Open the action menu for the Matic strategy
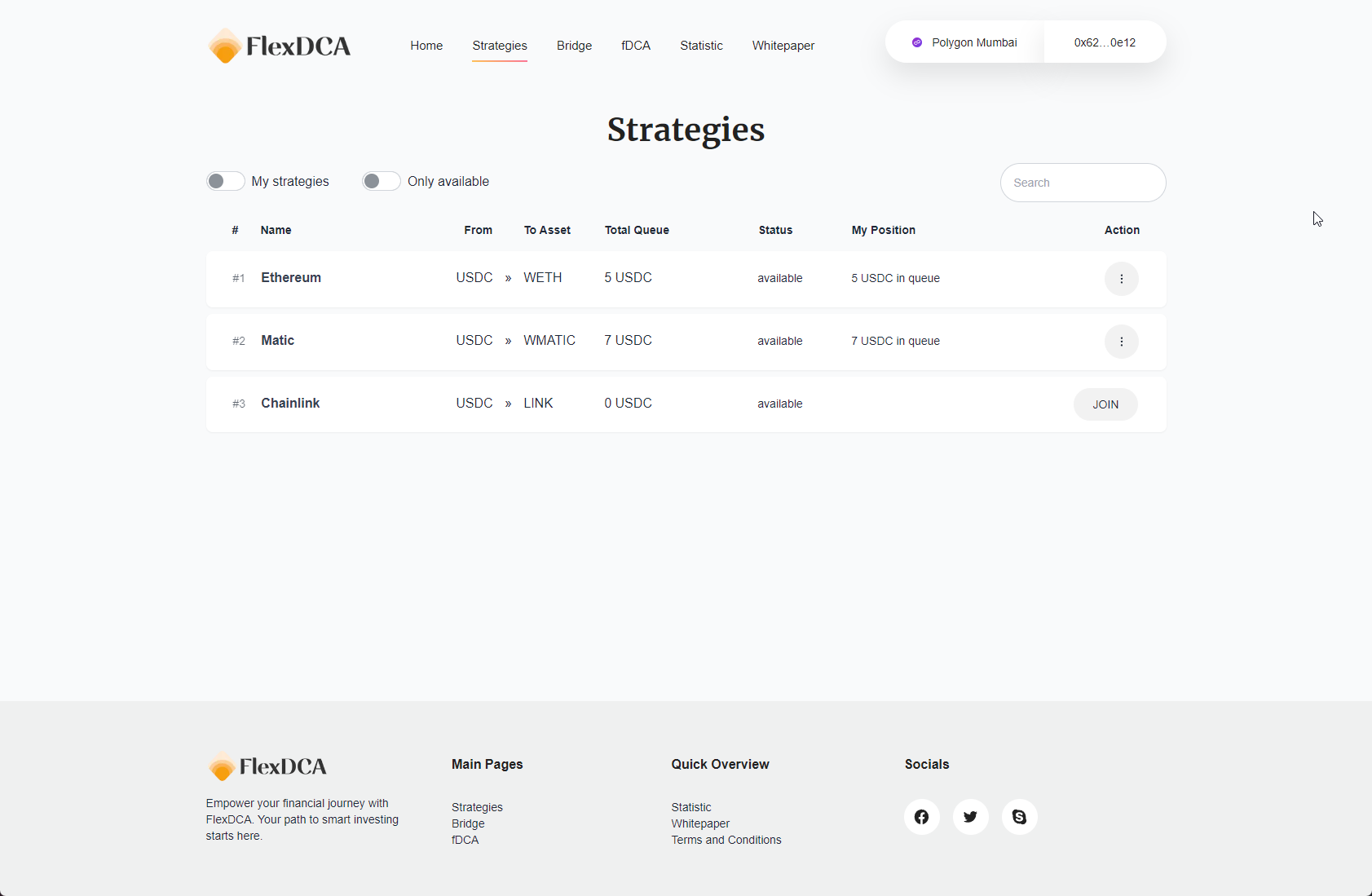The image size is (1372, 896). pyautogui.click(x=1122, y=342)
